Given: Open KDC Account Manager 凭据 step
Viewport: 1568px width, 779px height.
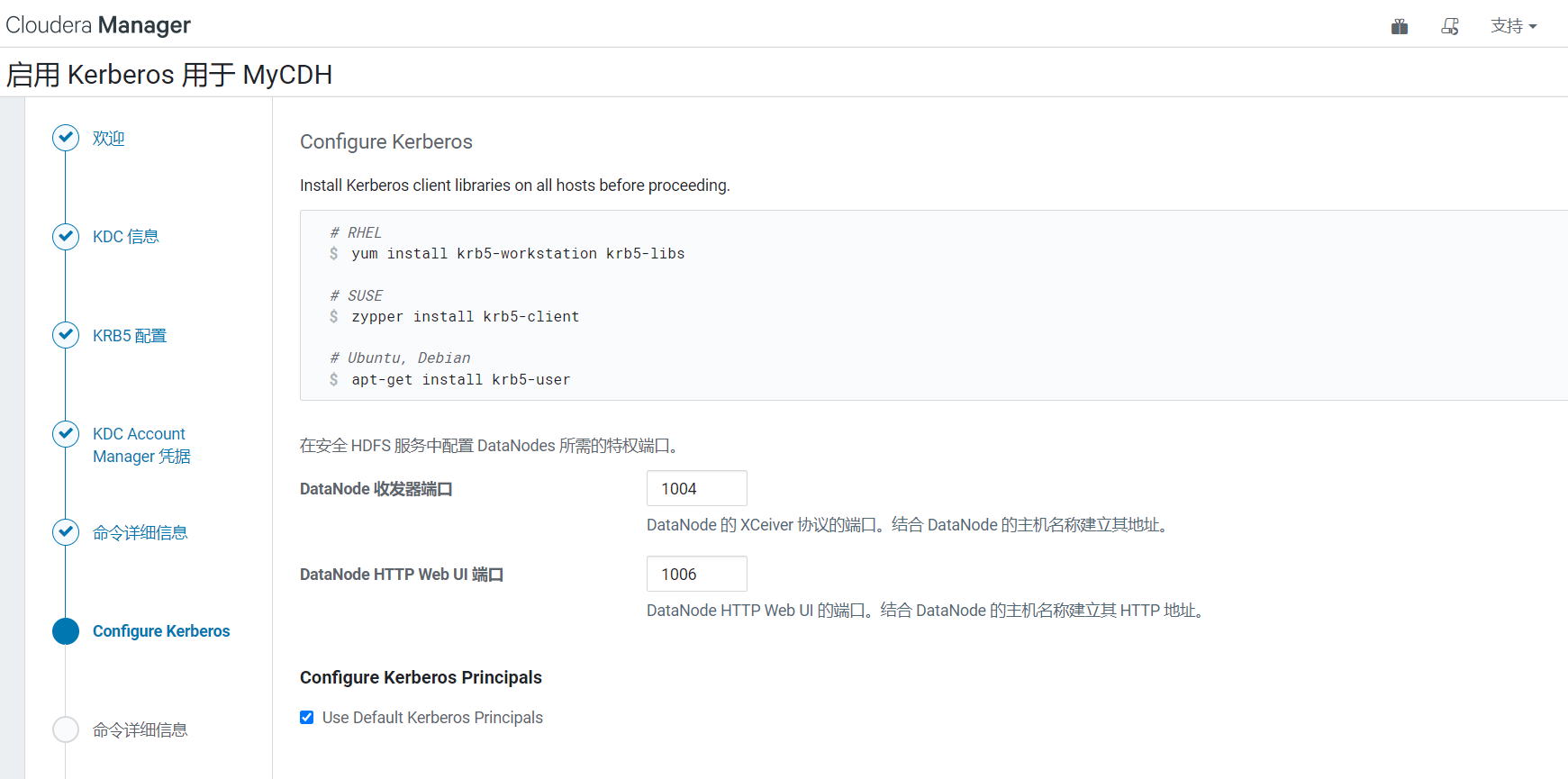Looking at the screenshot, I should 141,445.
